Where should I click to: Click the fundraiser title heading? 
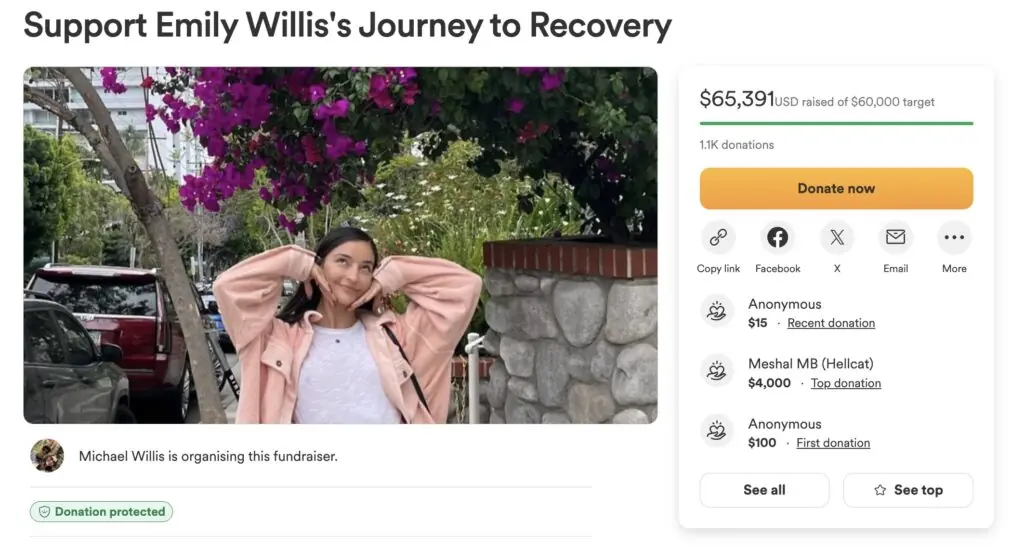(347, 26)
